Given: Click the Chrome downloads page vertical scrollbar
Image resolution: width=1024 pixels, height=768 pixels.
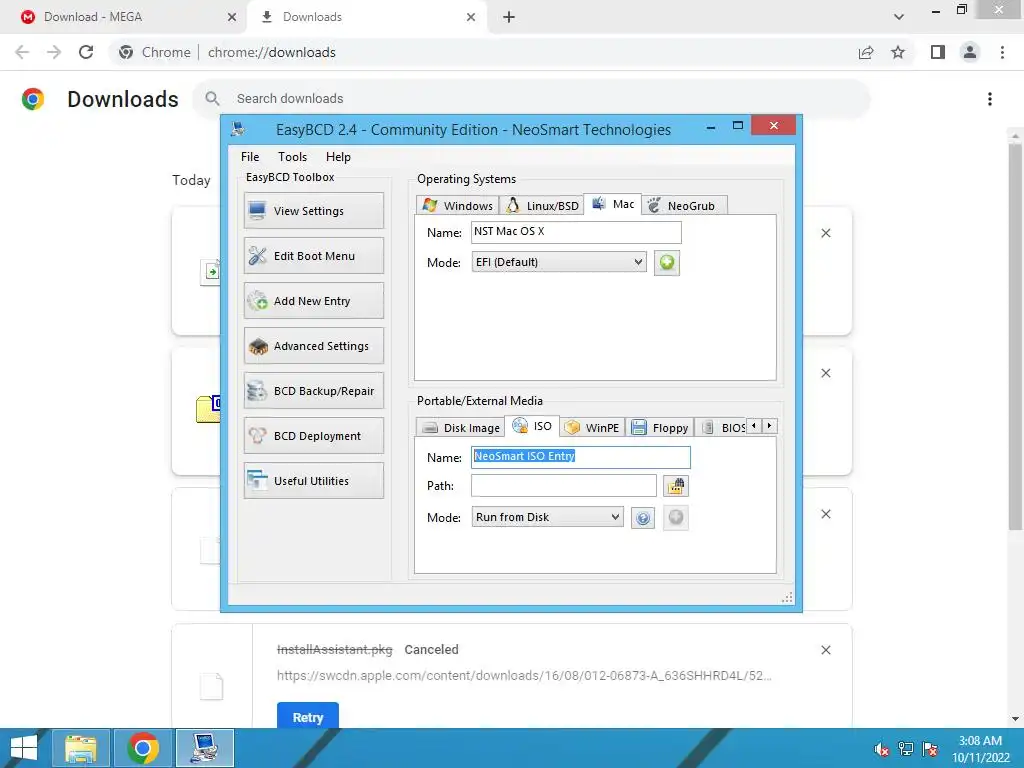Looking at the screenshot, I should point(1014,336).
